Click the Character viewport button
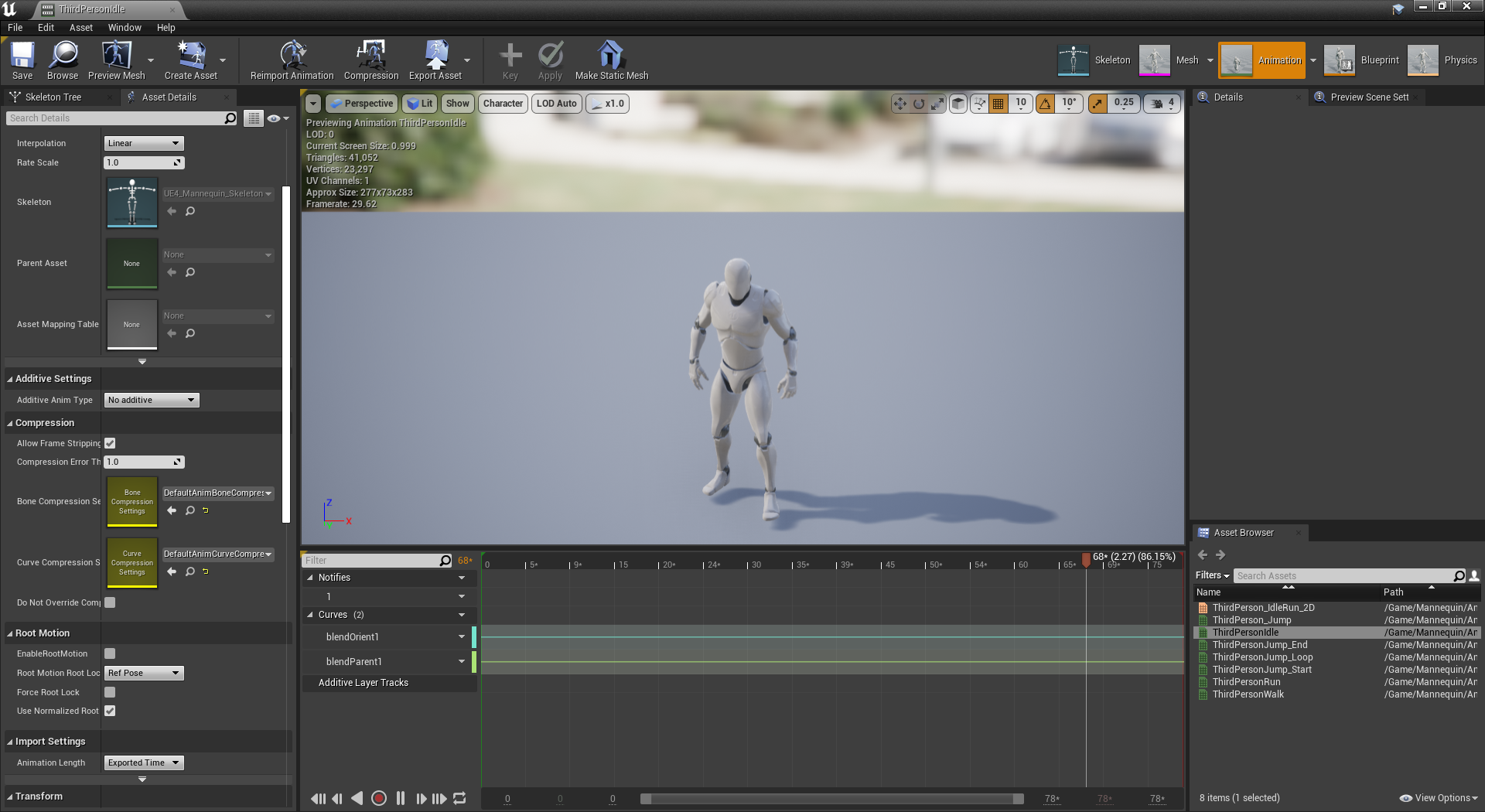 click(503, 104)
